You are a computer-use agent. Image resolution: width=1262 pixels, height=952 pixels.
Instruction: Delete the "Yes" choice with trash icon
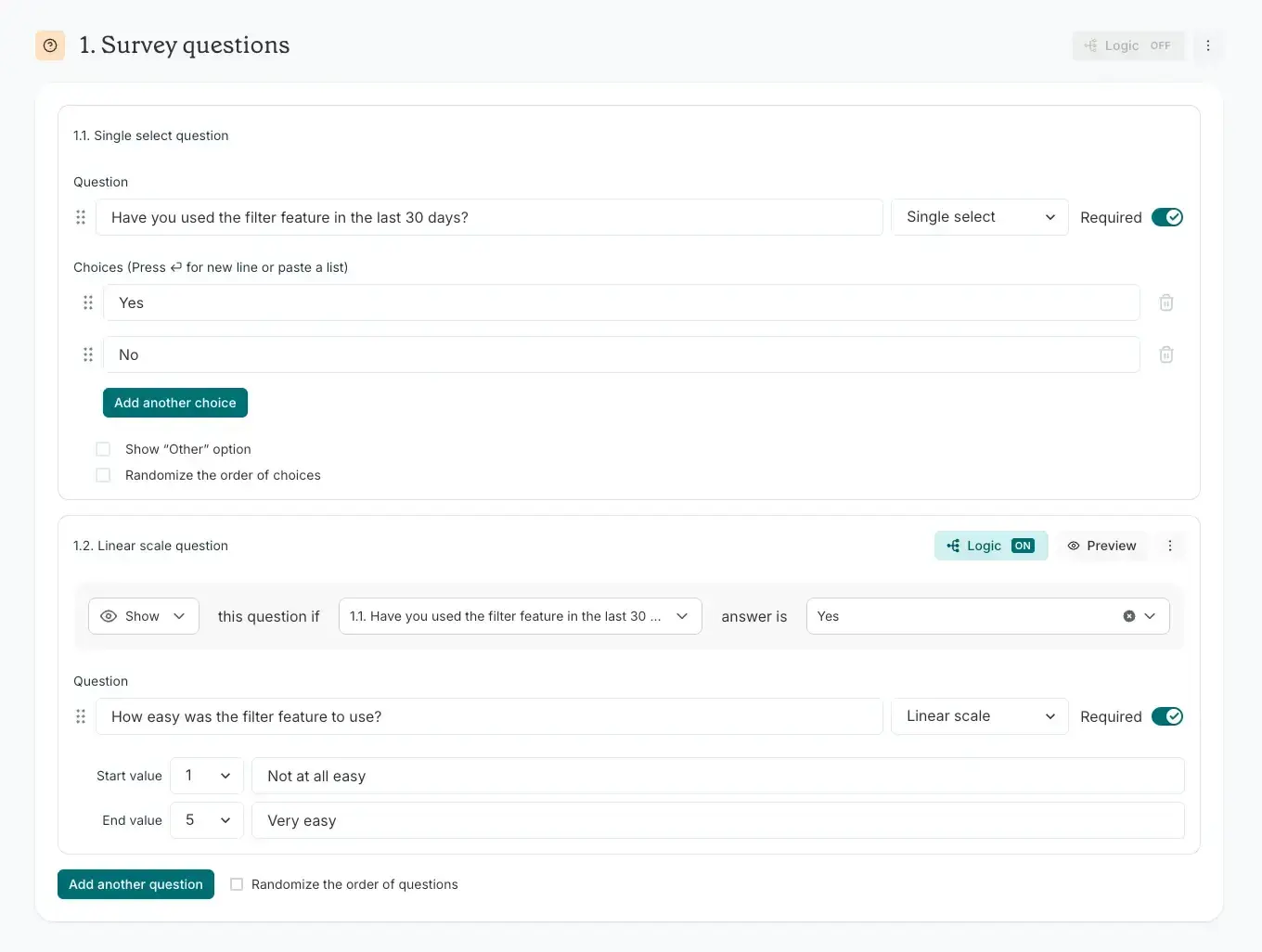pos(1166,302)
